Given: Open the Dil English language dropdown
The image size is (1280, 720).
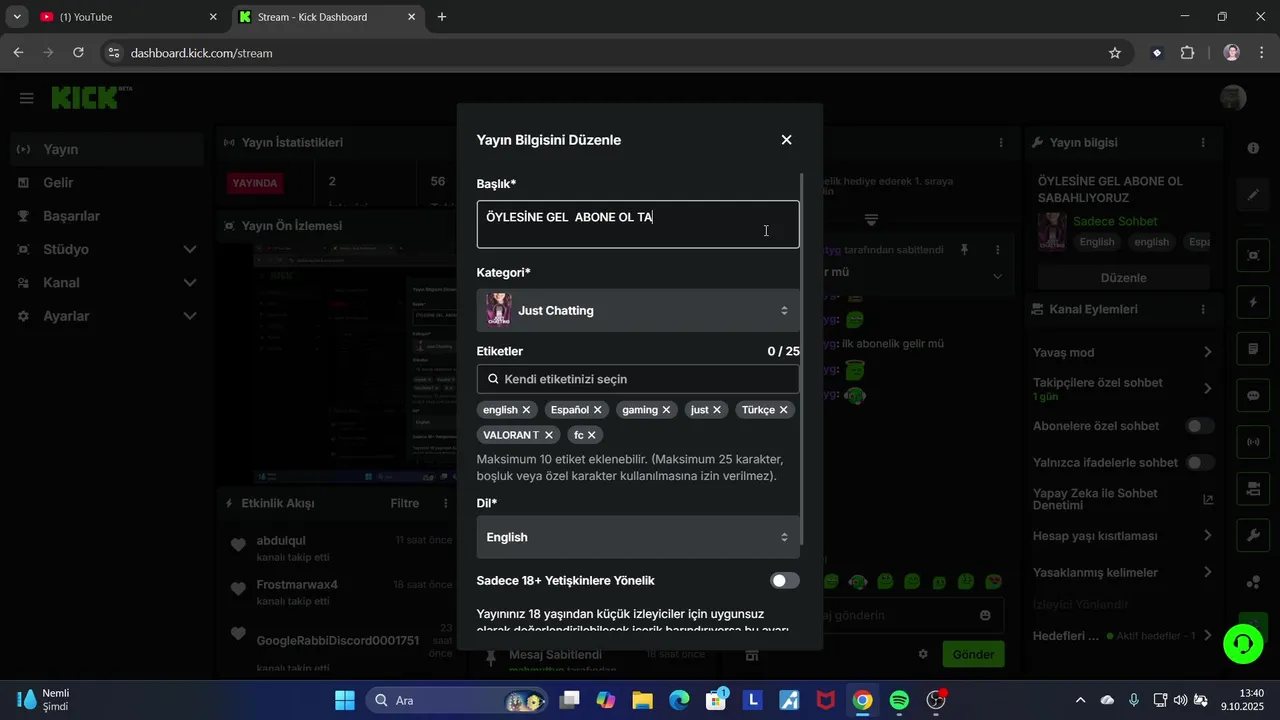Looking at the screenshot, I should pyautogui.click(x=638, y=537).
